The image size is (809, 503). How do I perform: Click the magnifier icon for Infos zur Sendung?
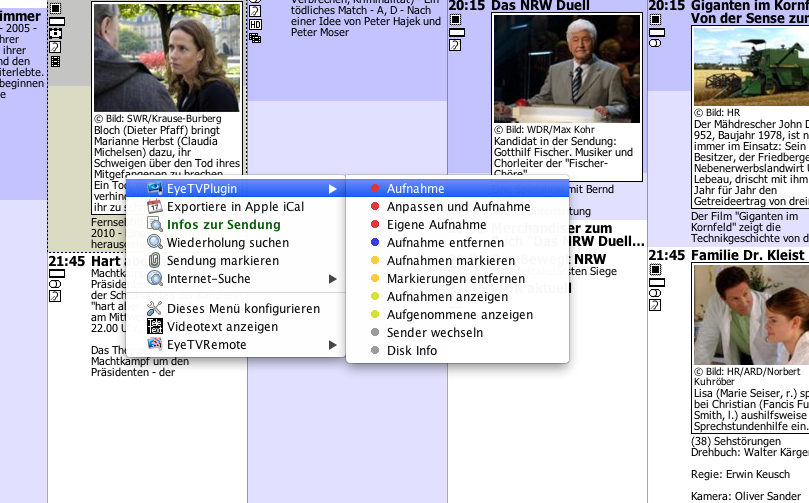154,224
